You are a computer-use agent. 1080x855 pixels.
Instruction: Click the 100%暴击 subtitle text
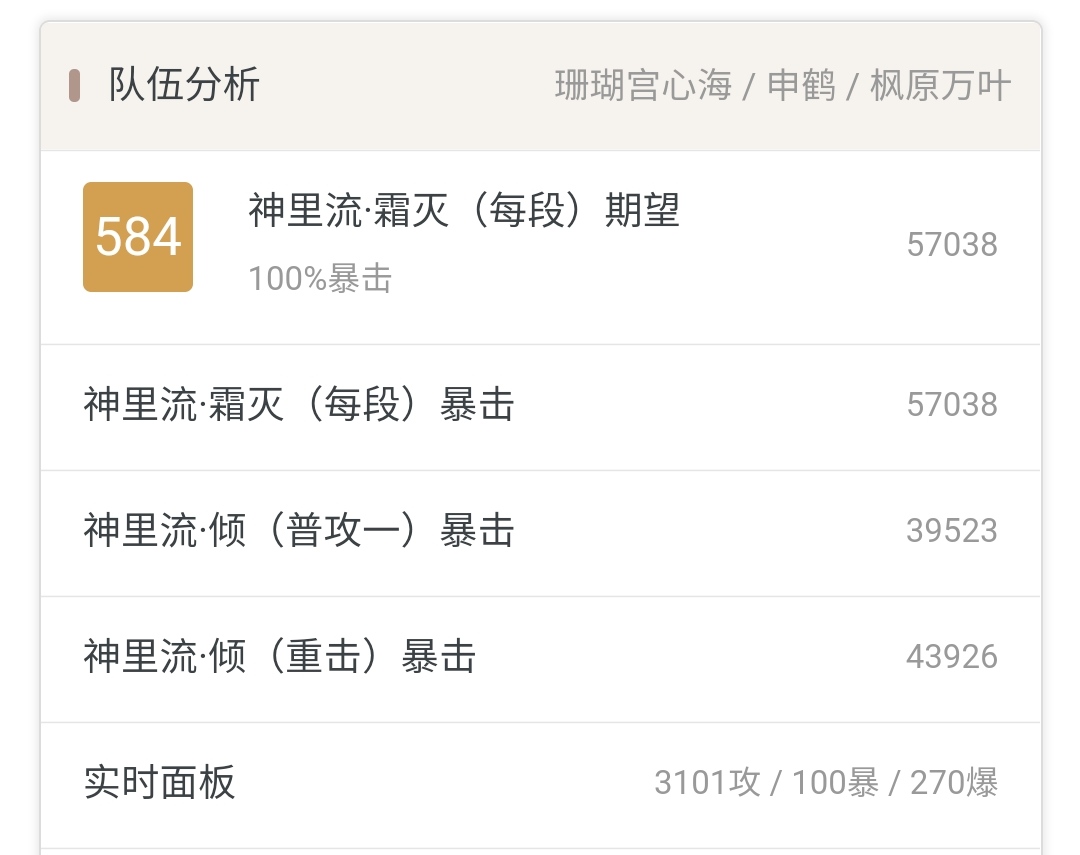(320, 278)
